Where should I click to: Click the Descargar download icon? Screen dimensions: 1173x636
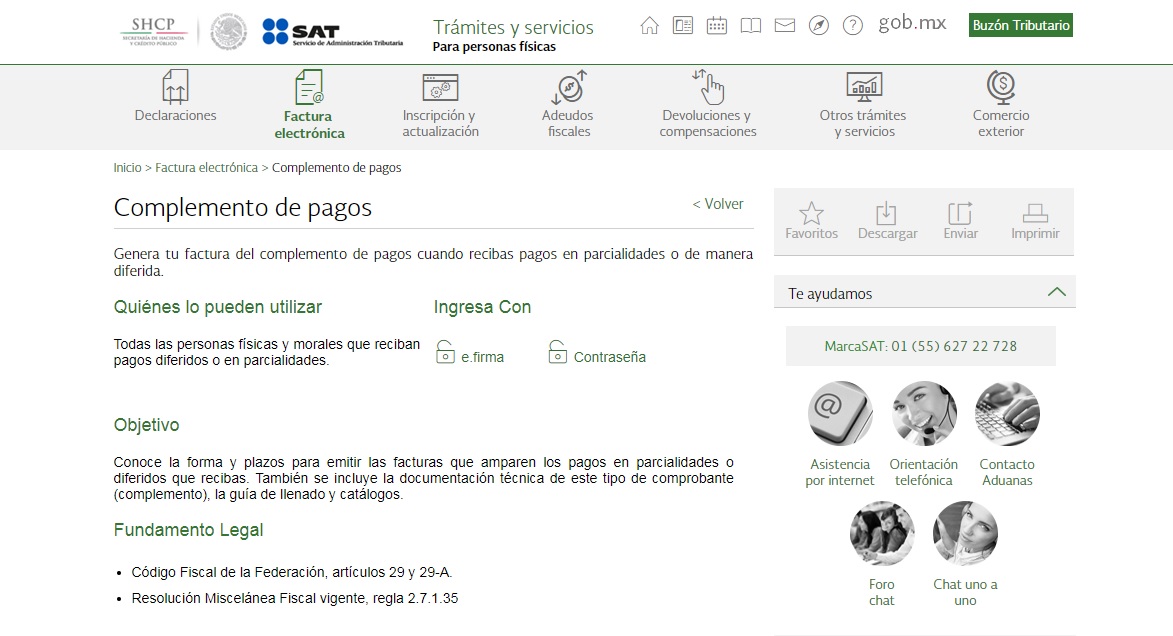pyautogui.click(x=887, y=221)
